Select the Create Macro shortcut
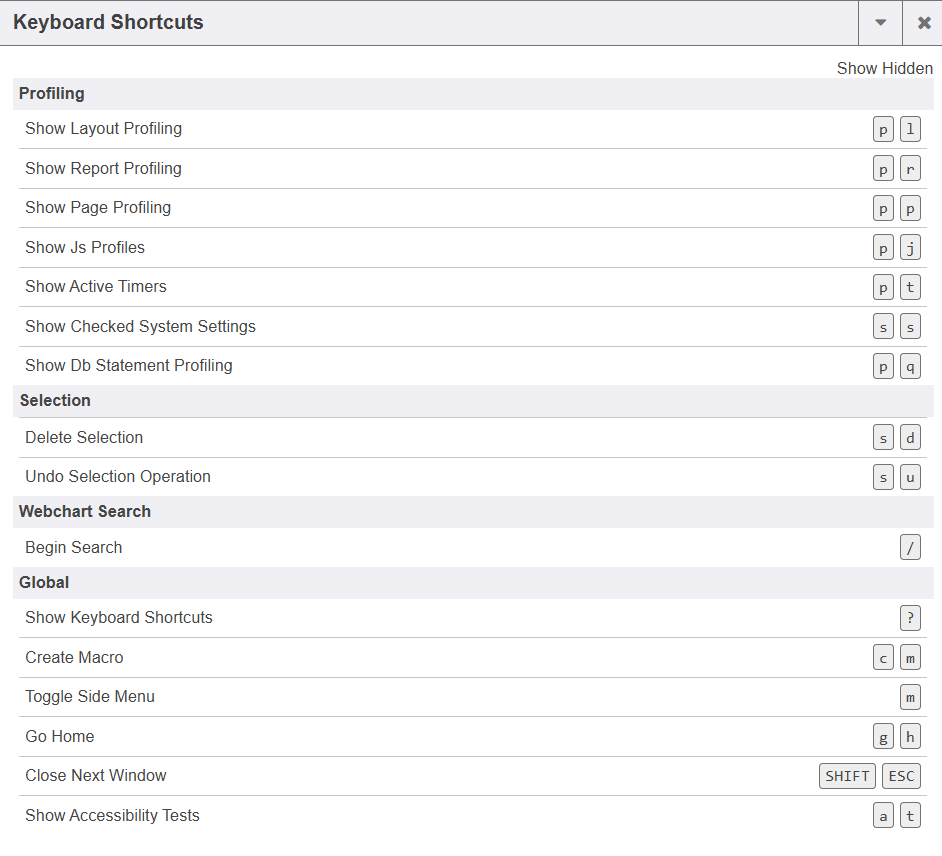The image size is (942, 856). (75, 658)
